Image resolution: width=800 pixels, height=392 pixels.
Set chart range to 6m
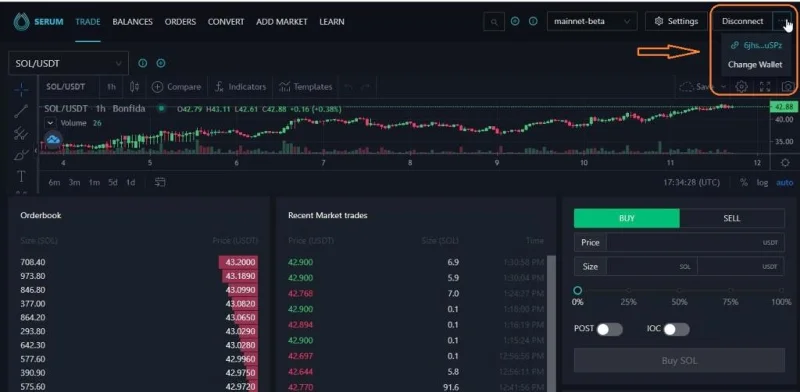point(54,182)
